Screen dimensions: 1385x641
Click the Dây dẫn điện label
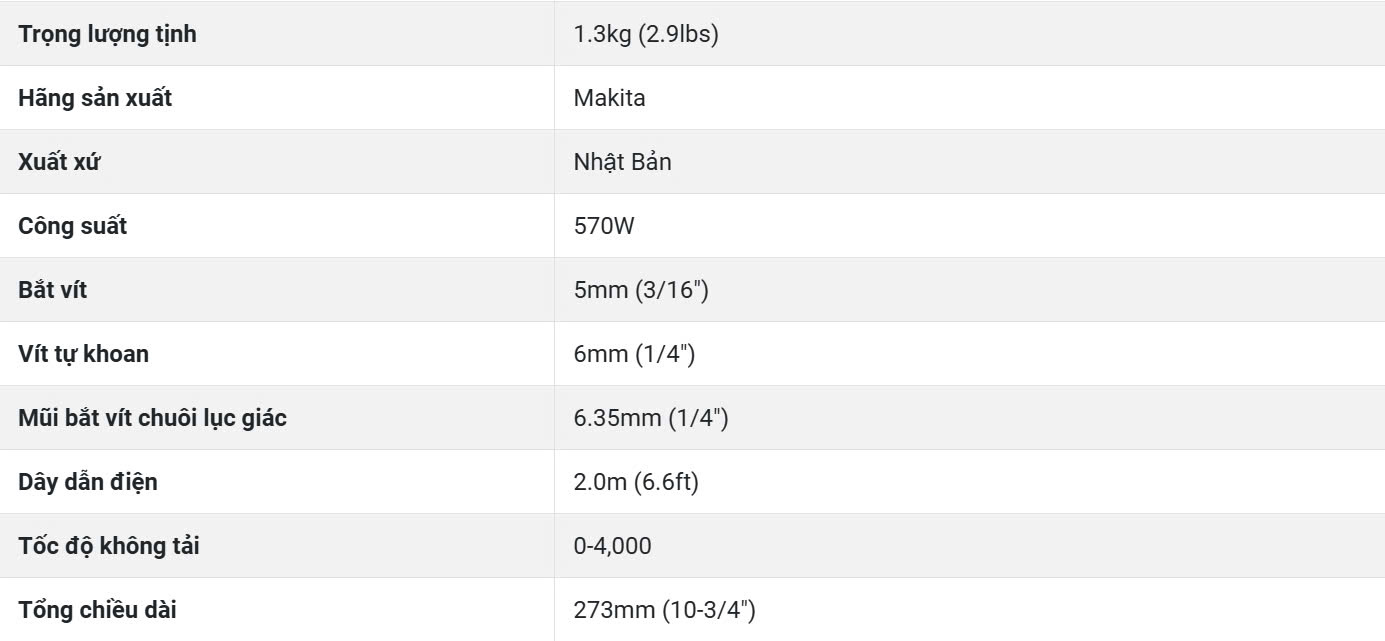(88, 482)
